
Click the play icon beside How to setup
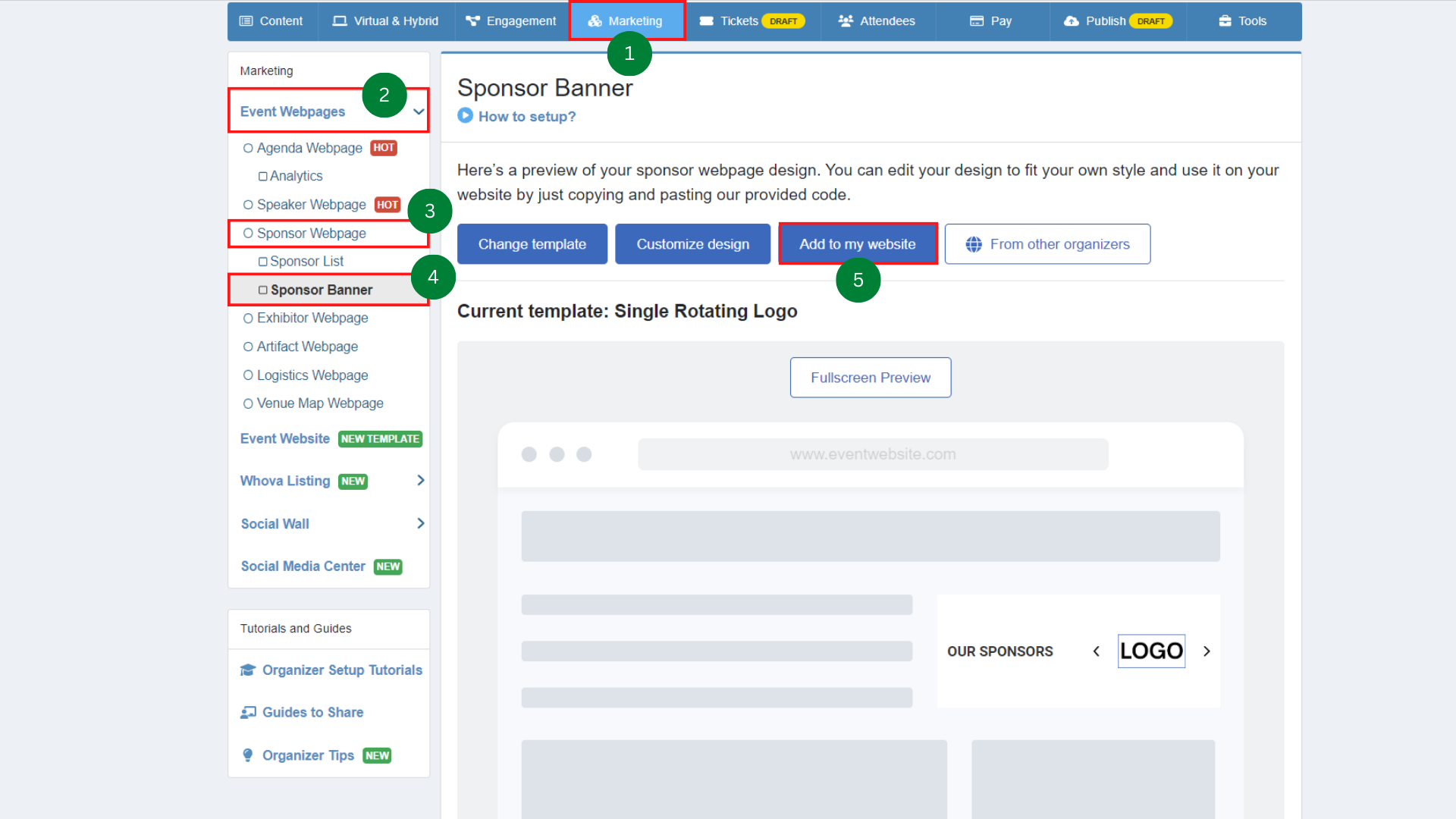coord(465,116)
